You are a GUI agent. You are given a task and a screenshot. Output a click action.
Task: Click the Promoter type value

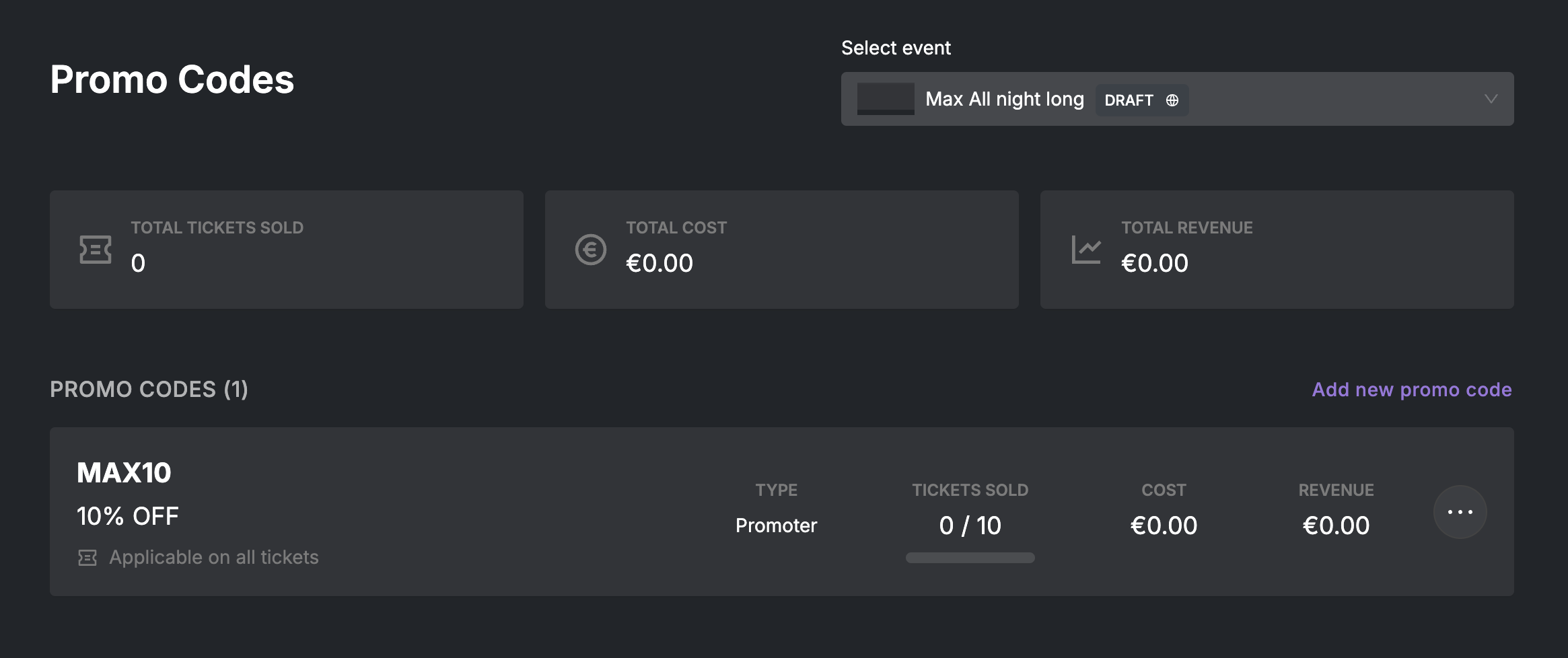click(x=776, y=525)
